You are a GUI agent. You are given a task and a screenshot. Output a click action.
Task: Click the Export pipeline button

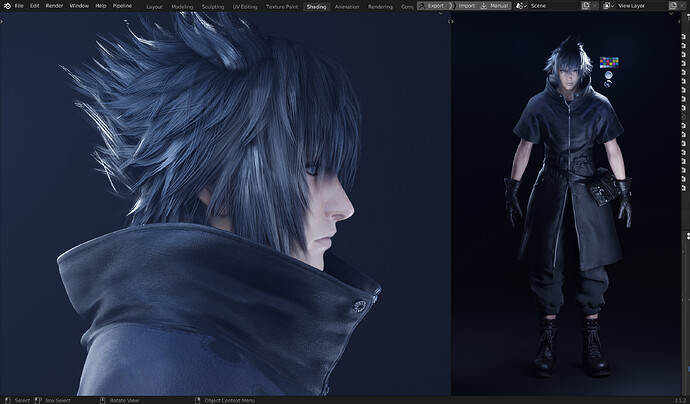[x=435, y=6]
